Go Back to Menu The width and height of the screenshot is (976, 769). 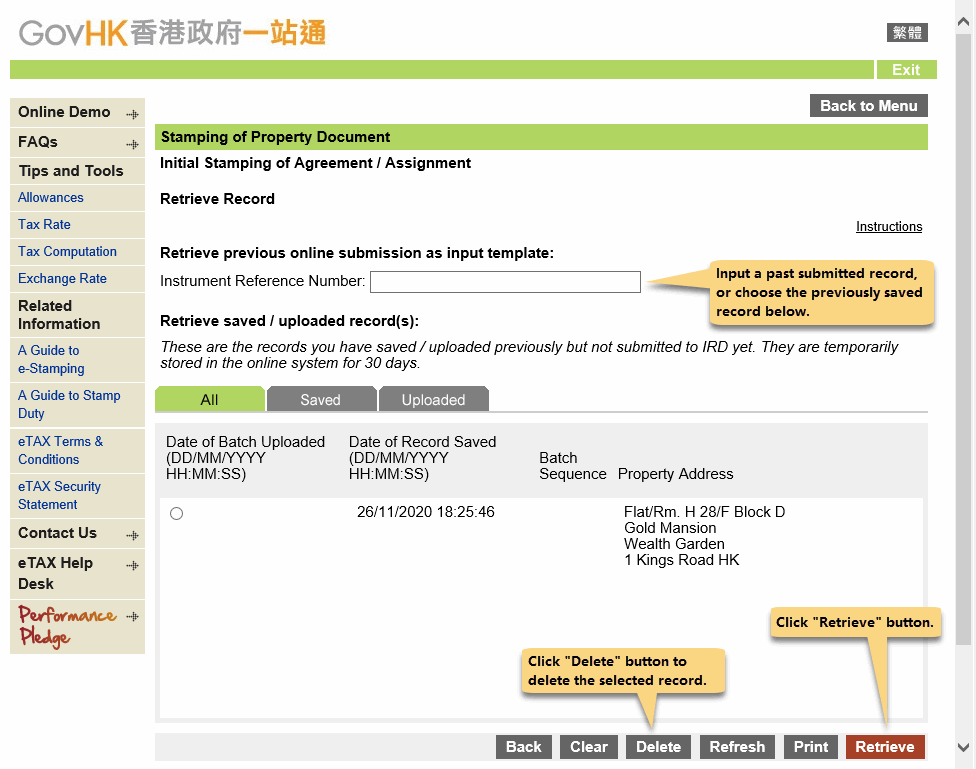[x=868, y=106]
